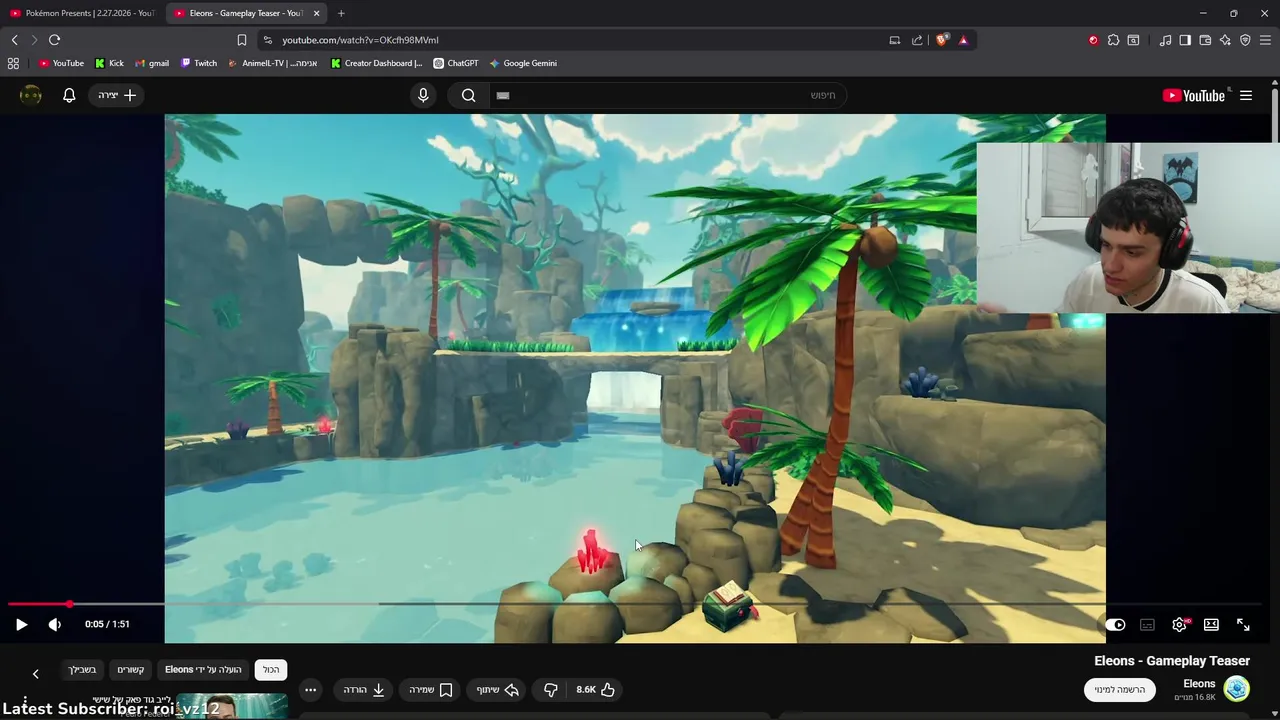Screen dimensions: 1280x720
Task: Click the red video progress bar scrubber
Action: click(x=69, y=604)
